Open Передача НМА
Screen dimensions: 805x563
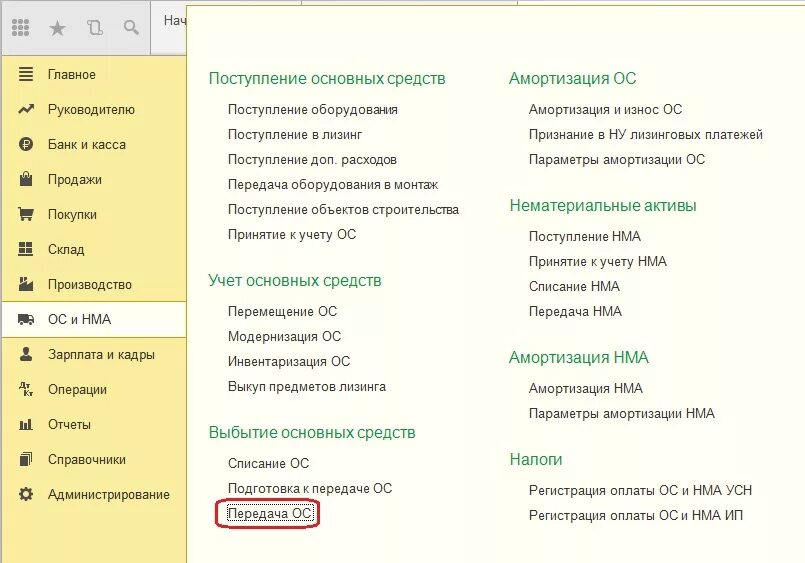(x=576, y=312)
